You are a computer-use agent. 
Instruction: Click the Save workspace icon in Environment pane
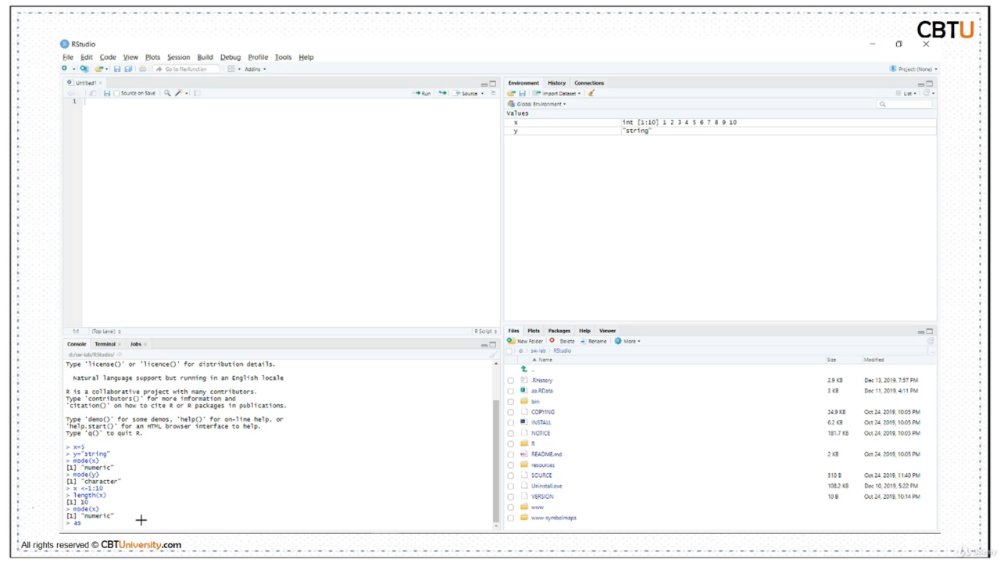pos(522,93)
